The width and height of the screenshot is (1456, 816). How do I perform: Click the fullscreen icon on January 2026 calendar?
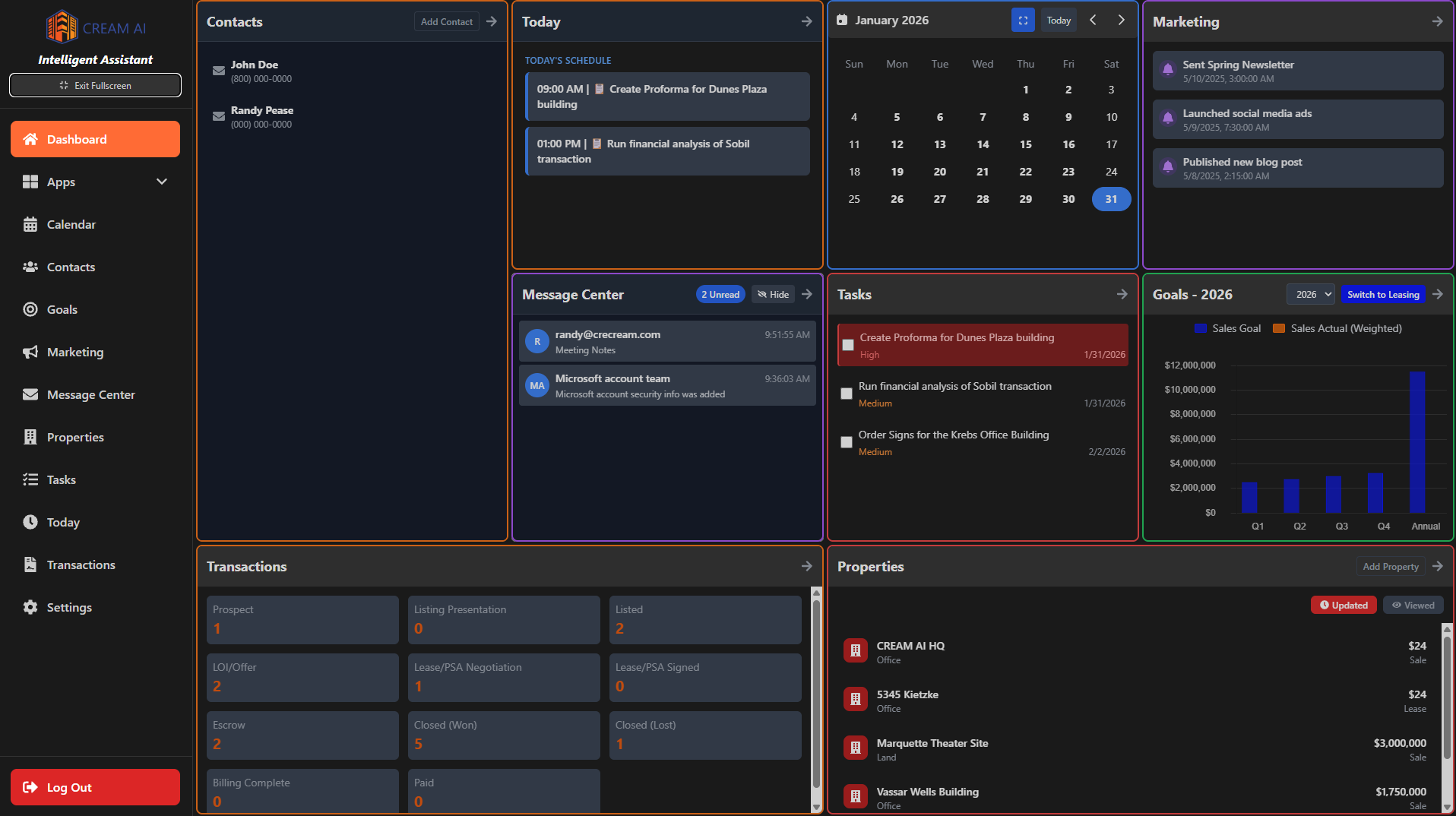pos(1022,20)
